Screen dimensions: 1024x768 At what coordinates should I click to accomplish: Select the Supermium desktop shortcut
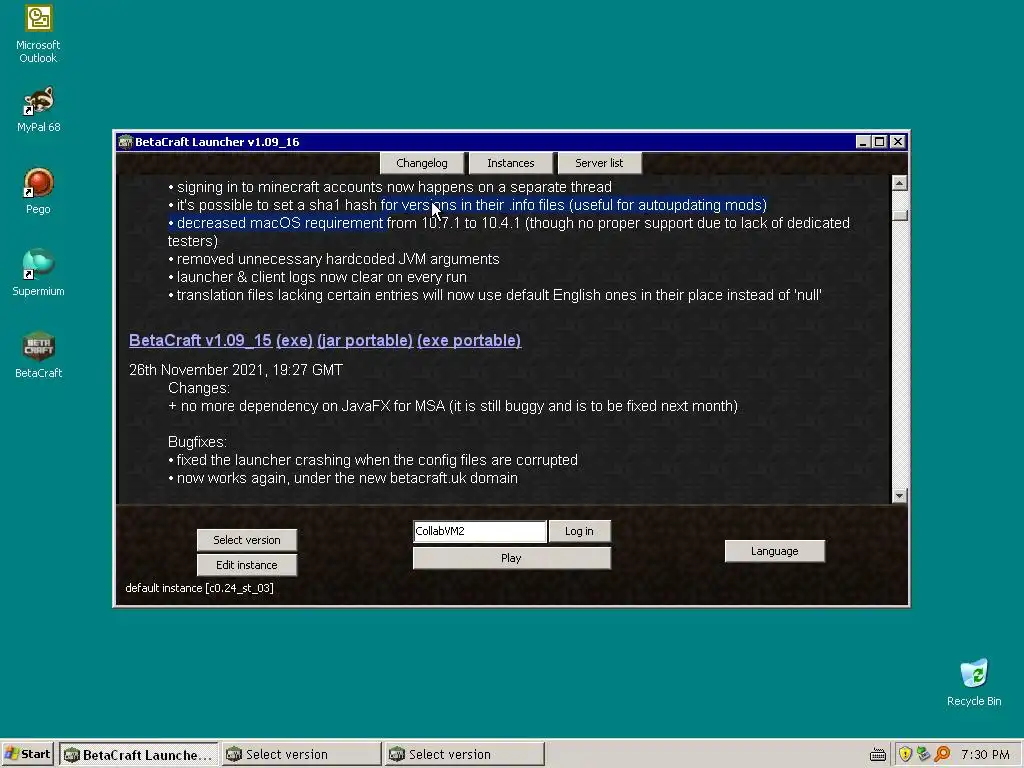click(38, 273)
